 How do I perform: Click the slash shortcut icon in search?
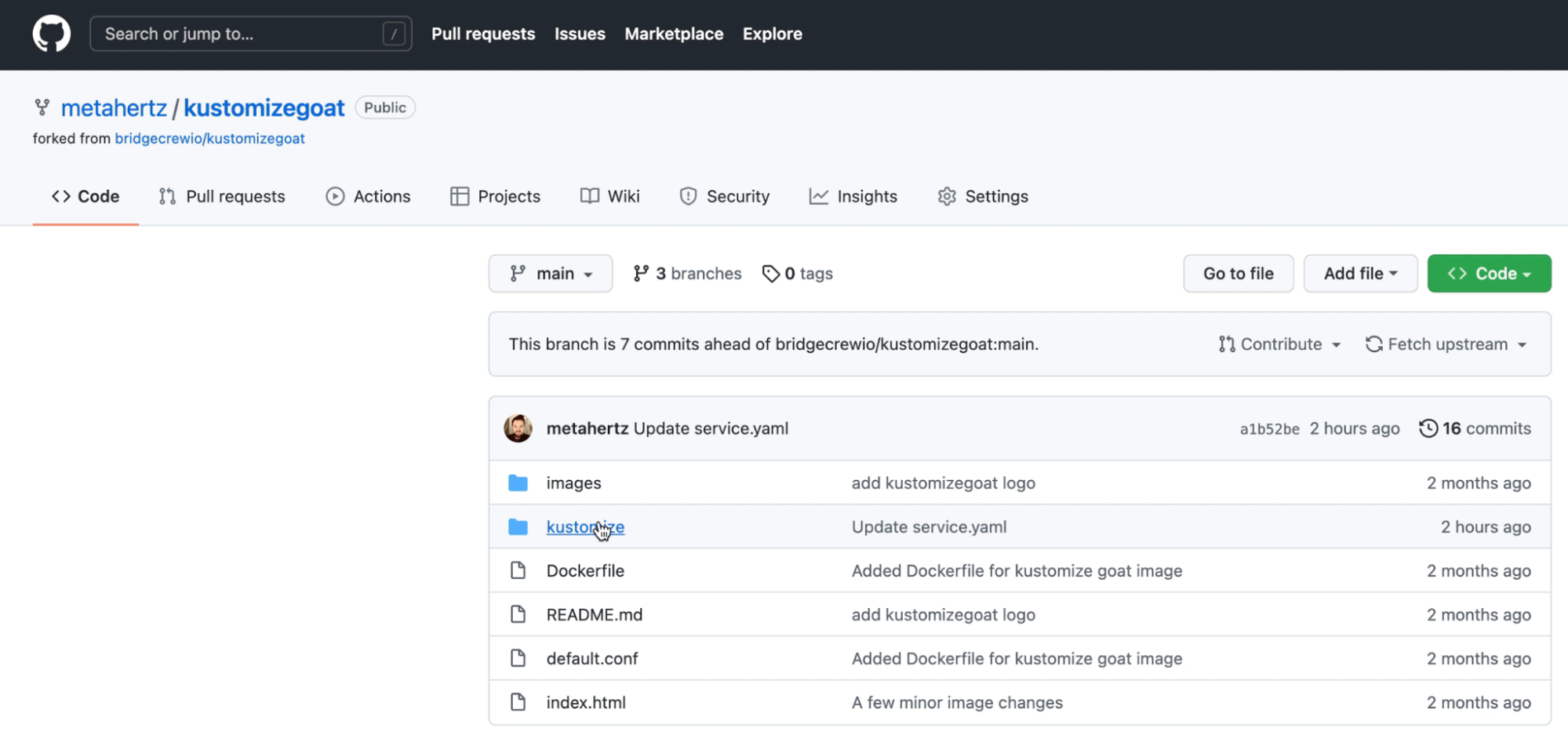pyautogui.click(x=394, y=34)
